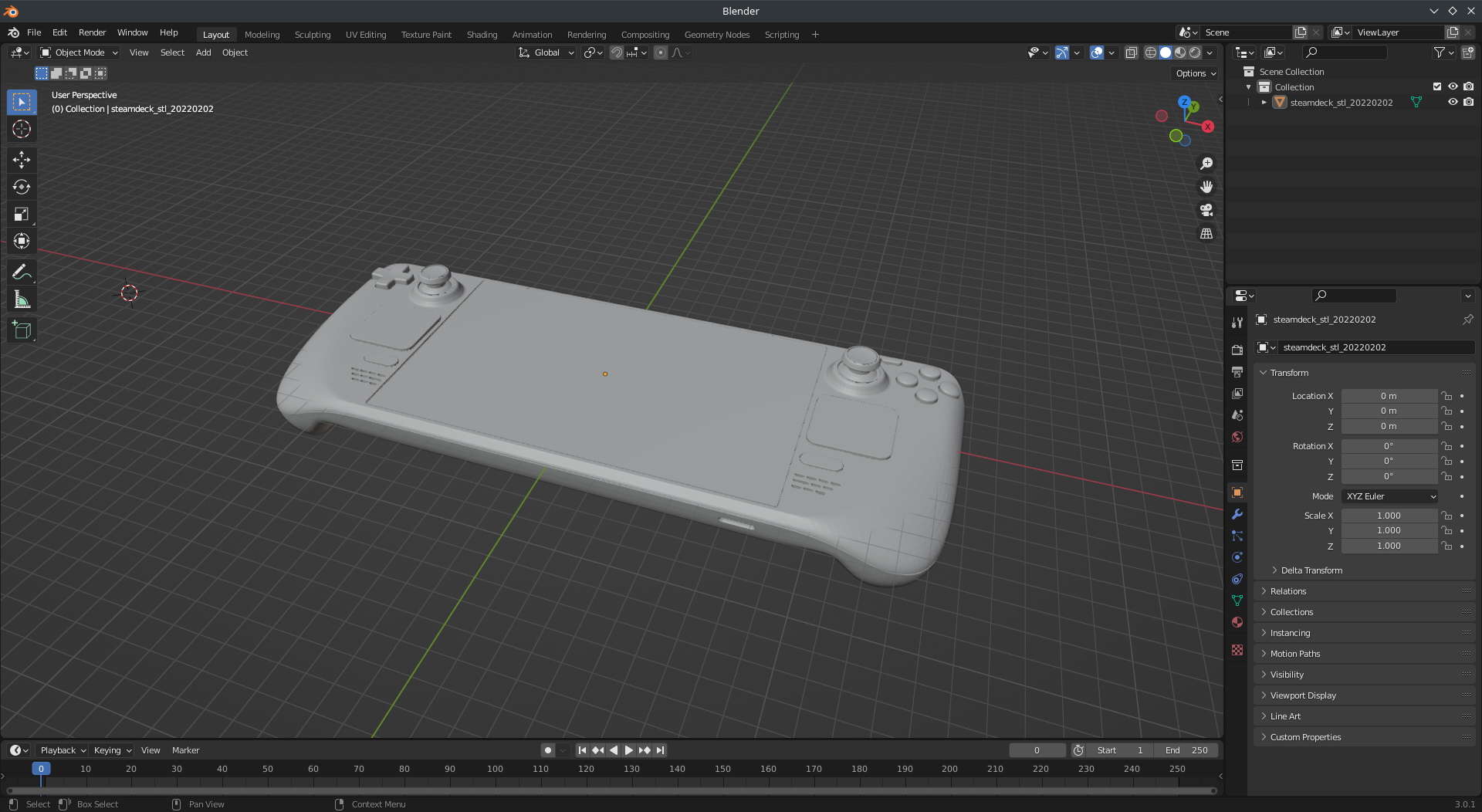Open the Particles properties tab
The width and height of the screenshot is (1482, 812).
[x=1237, y=536]
